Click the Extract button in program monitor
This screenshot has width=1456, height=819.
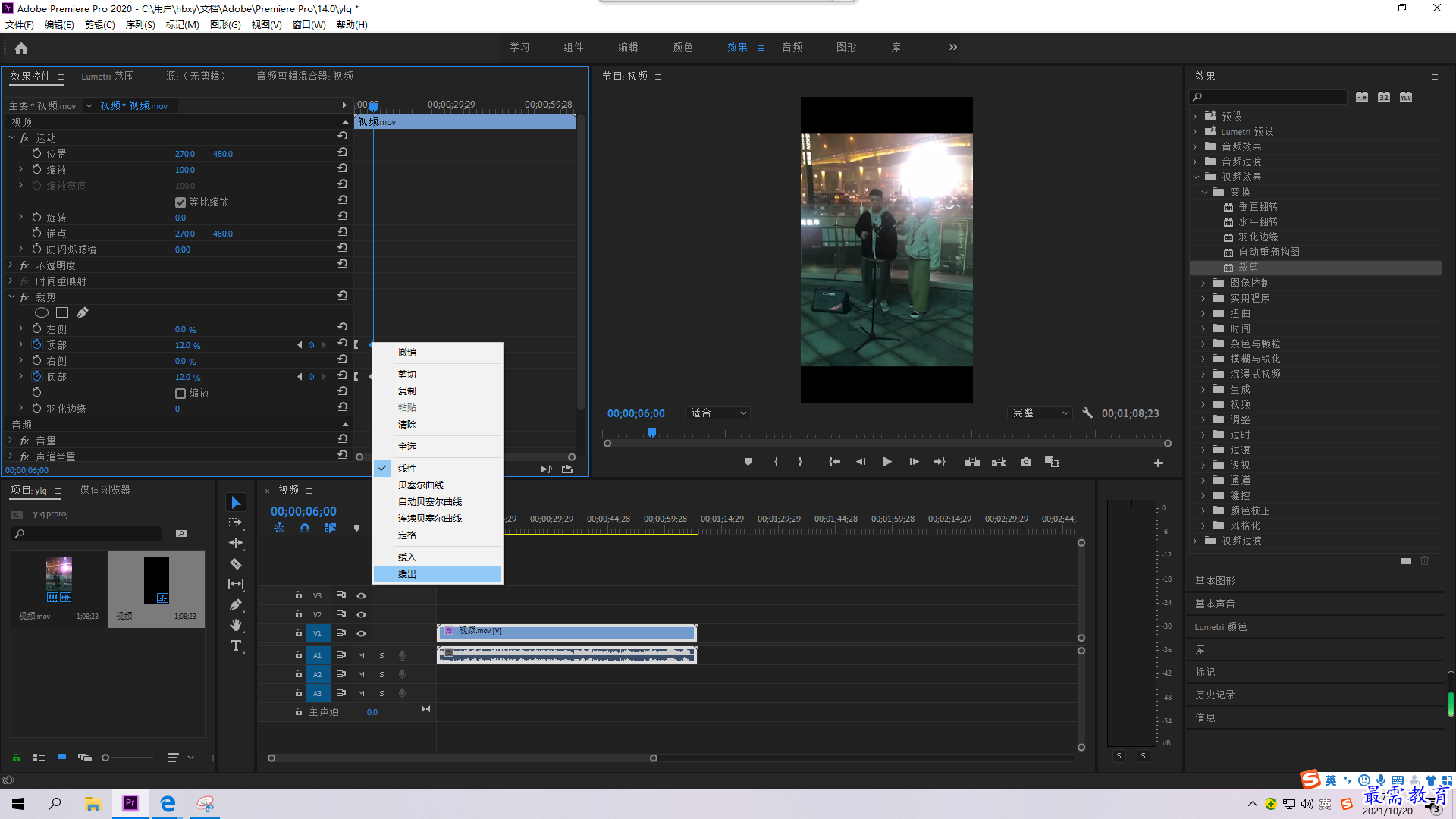point(999,462)
